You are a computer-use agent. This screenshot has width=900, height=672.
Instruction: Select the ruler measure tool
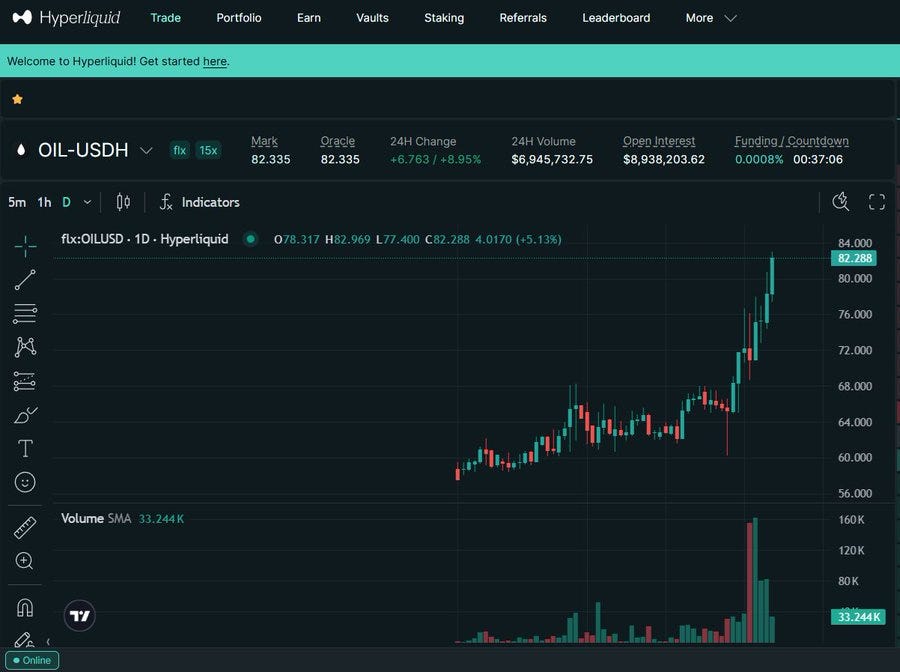25,528
